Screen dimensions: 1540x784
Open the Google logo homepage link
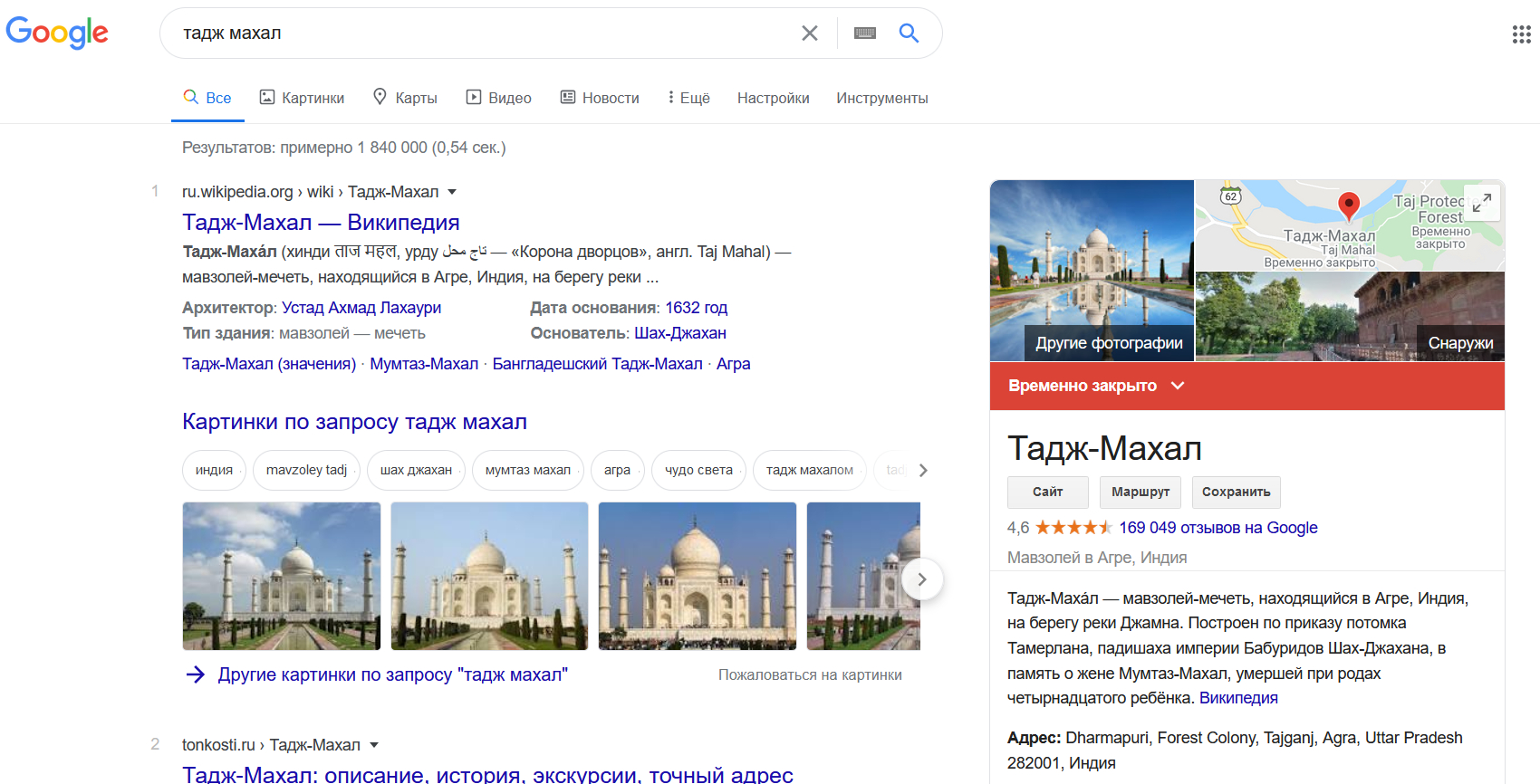57,33
